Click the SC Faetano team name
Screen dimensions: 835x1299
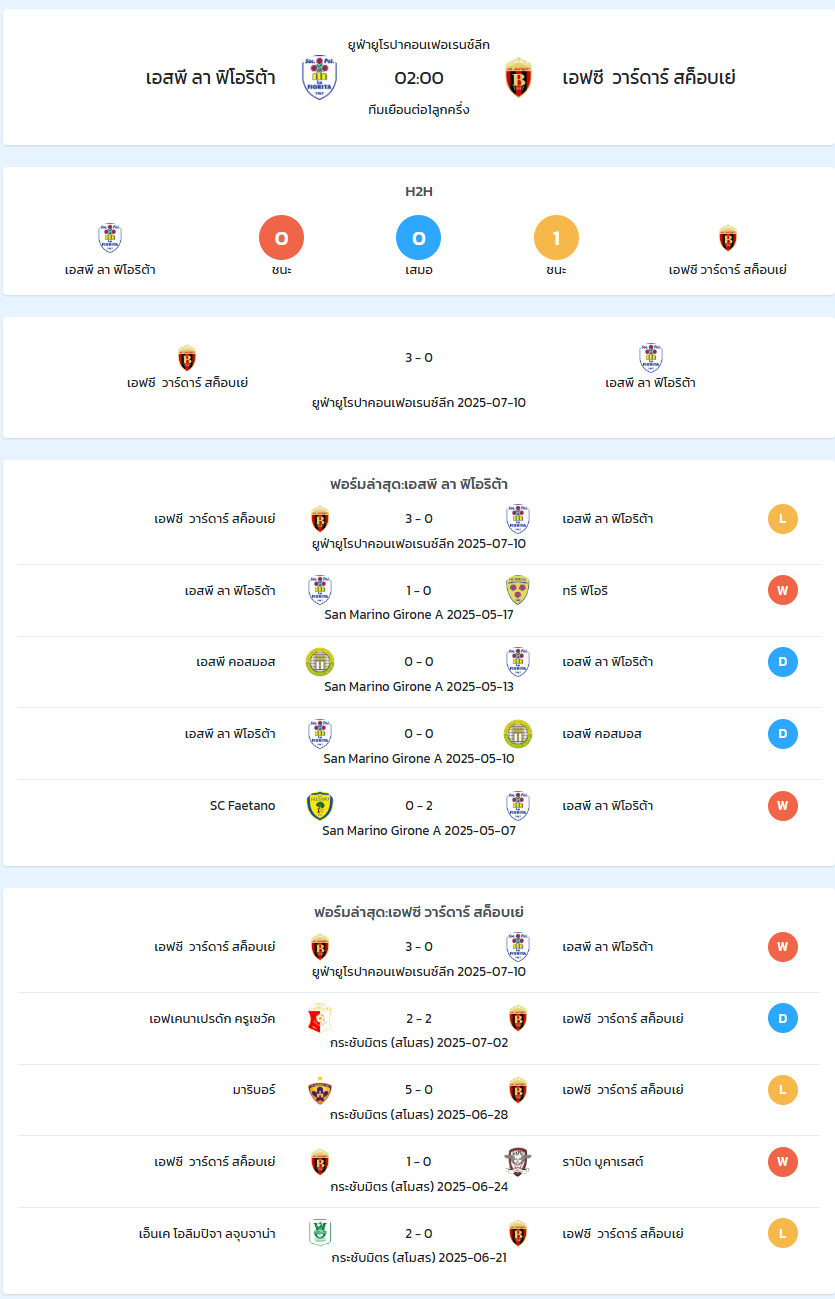click(x=242, y=805)
